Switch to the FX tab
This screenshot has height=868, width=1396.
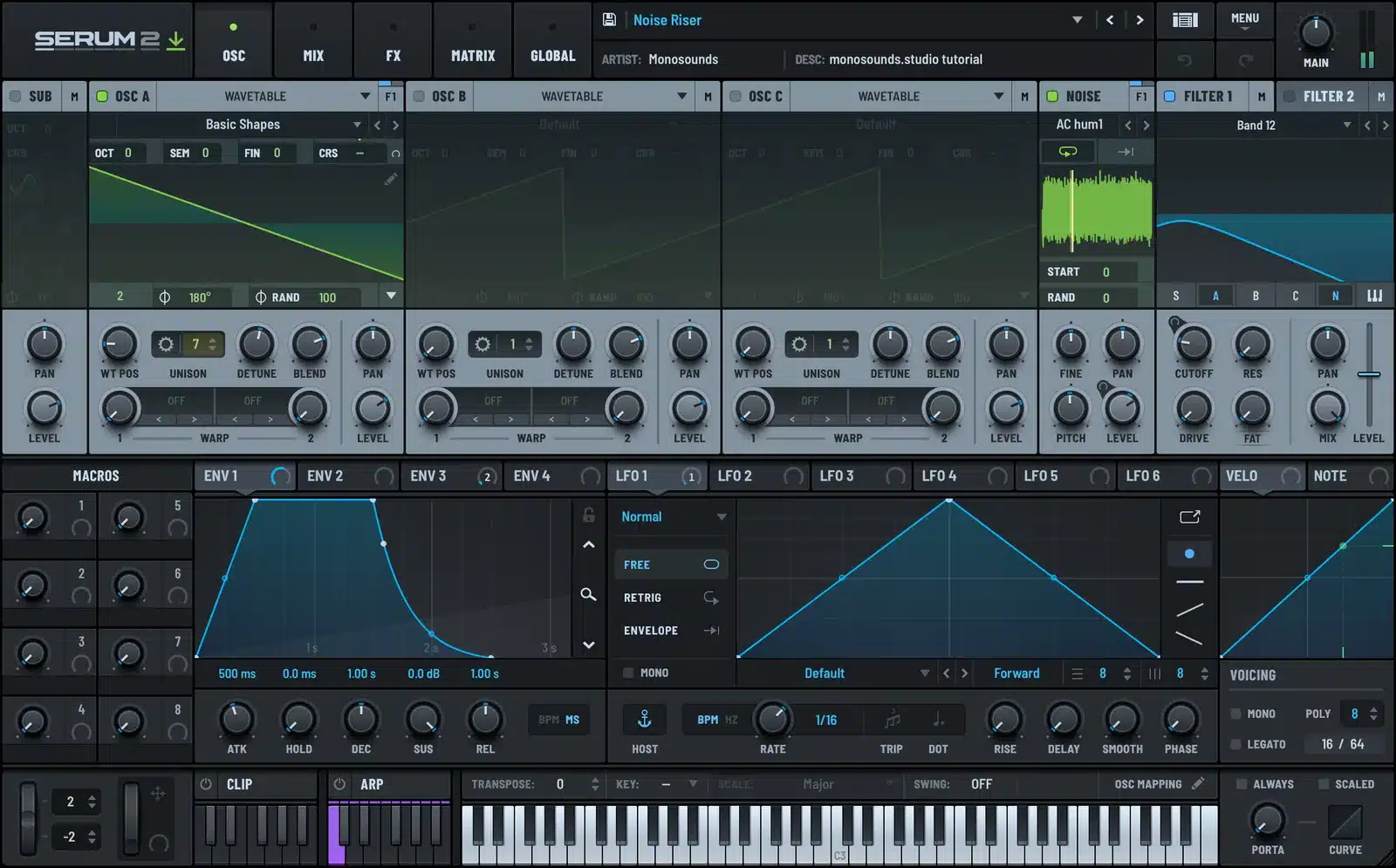pos(393,40)
